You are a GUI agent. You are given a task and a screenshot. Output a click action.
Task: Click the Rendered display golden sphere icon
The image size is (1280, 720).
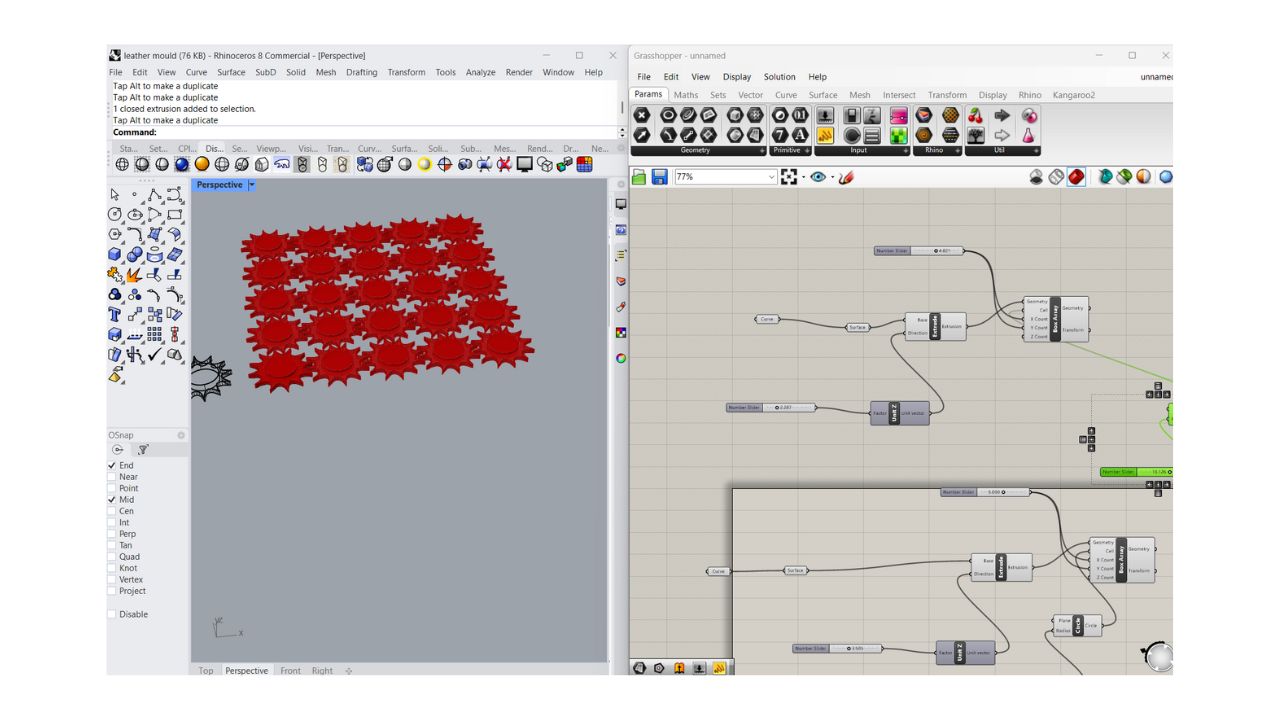pos(202,165)
